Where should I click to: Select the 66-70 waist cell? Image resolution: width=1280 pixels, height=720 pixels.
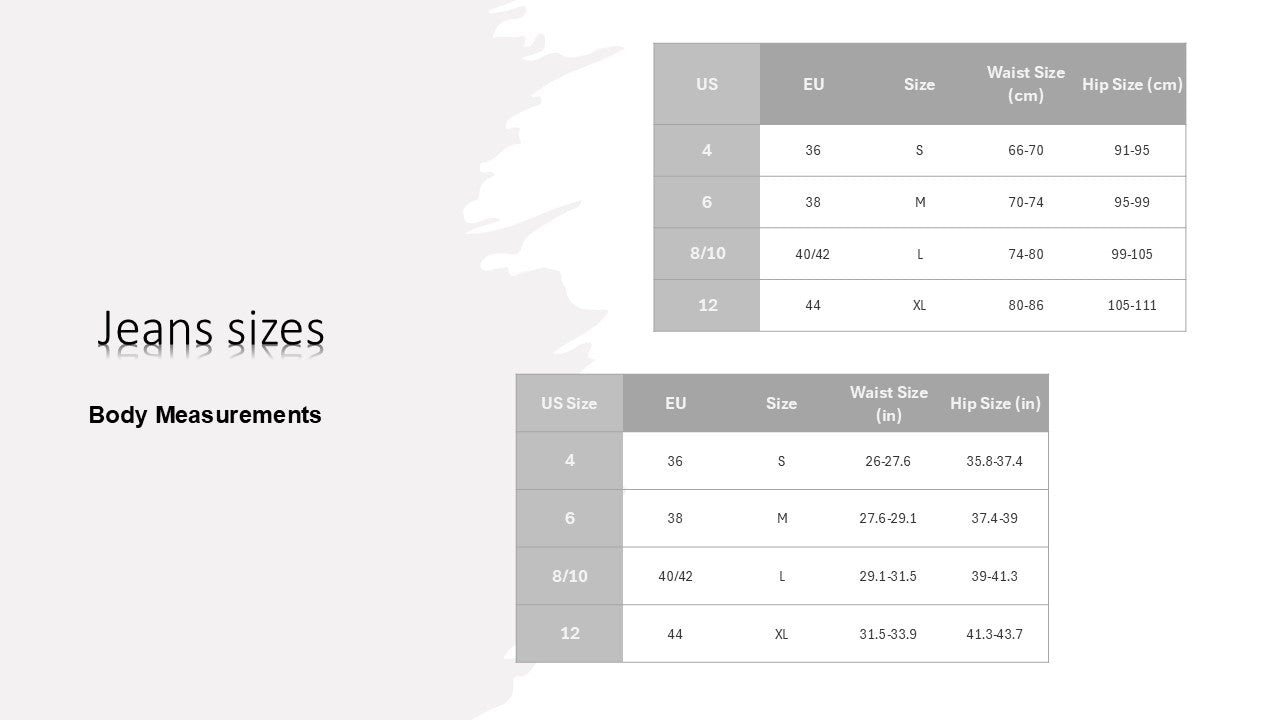coord(1025,151)
